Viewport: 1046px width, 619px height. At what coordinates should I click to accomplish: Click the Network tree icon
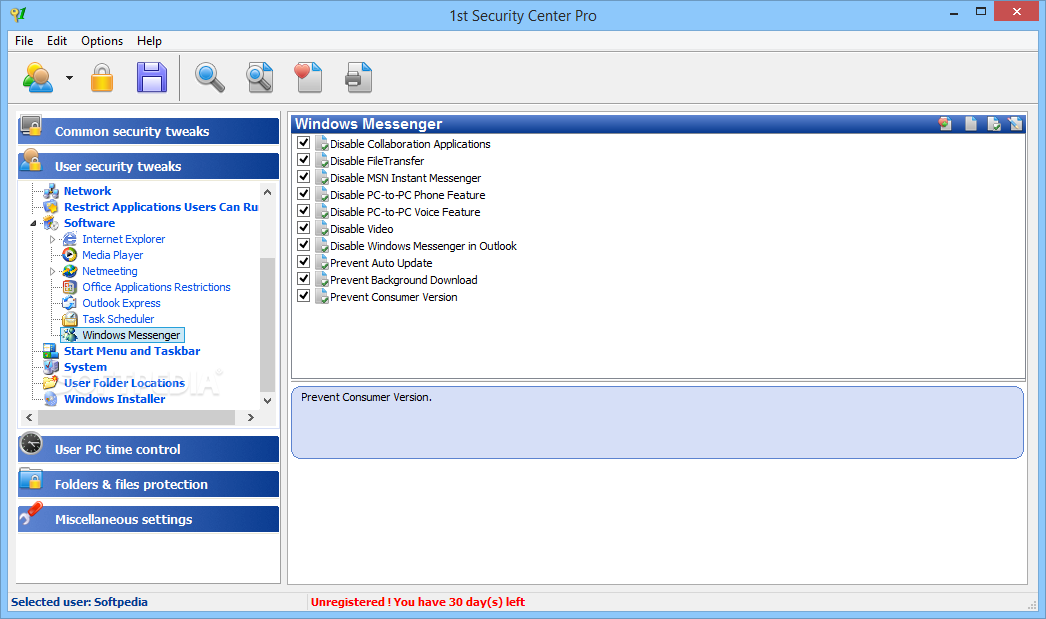[51, 191]
